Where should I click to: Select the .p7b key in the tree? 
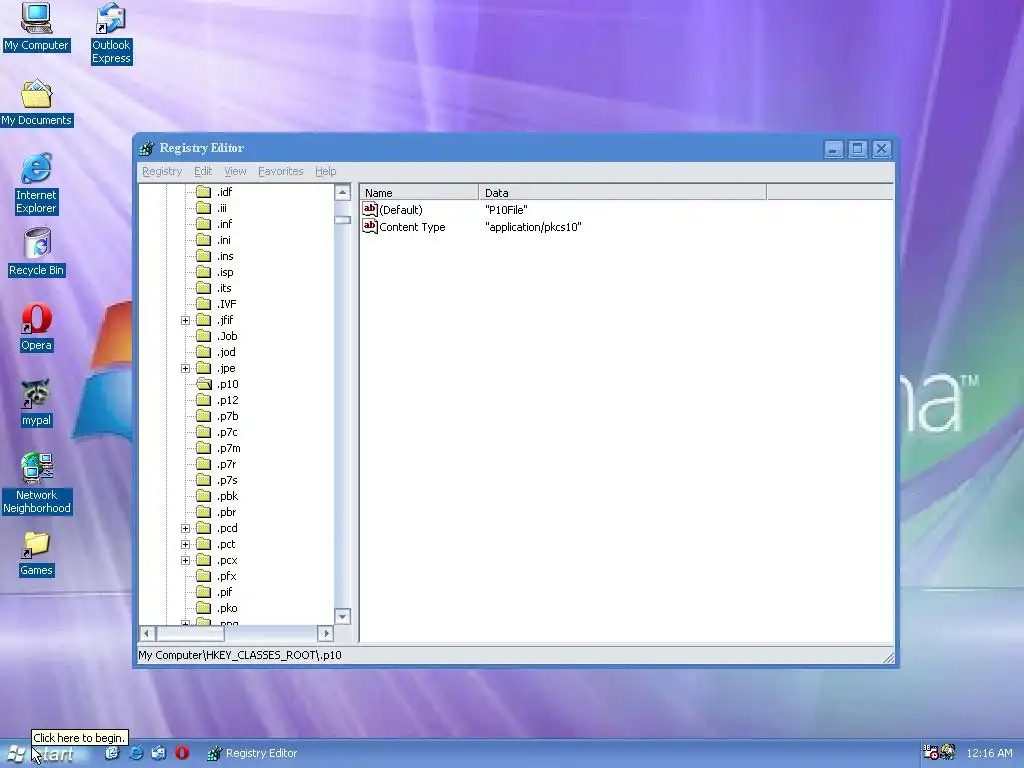point(227,416)
